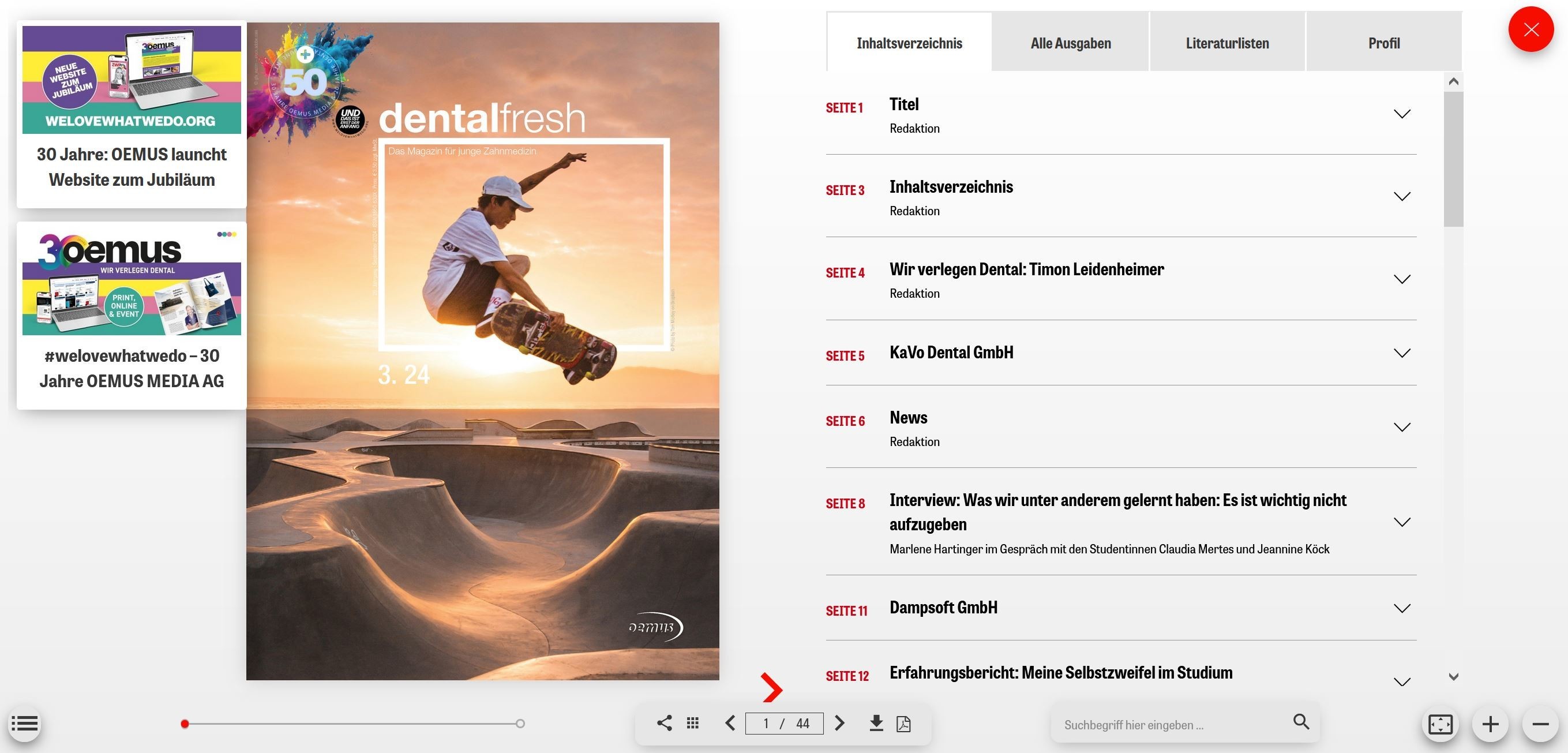Open the Dampsoft GmbH entry
The image size is (1568, 753).
pos(943,608)
